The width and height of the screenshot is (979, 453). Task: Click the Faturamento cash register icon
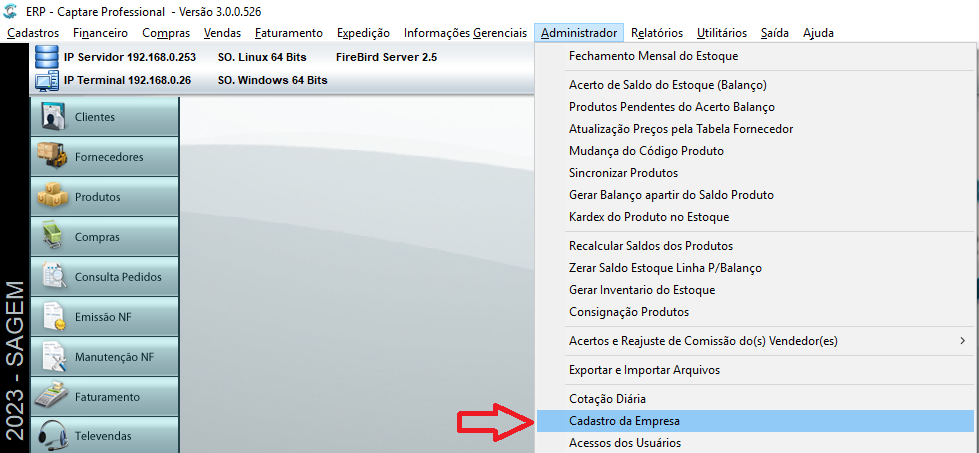(52, 397)
